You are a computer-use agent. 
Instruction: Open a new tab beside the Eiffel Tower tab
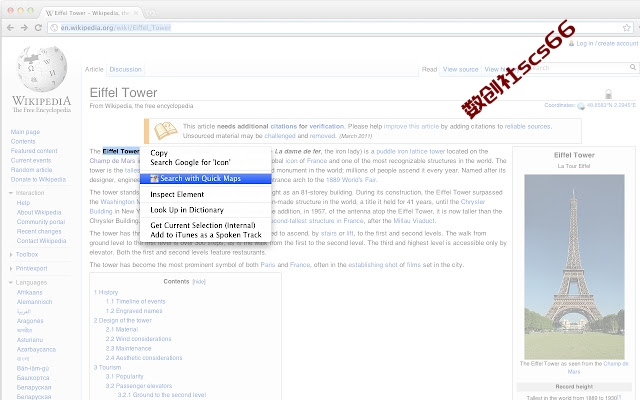coord(150,13)
